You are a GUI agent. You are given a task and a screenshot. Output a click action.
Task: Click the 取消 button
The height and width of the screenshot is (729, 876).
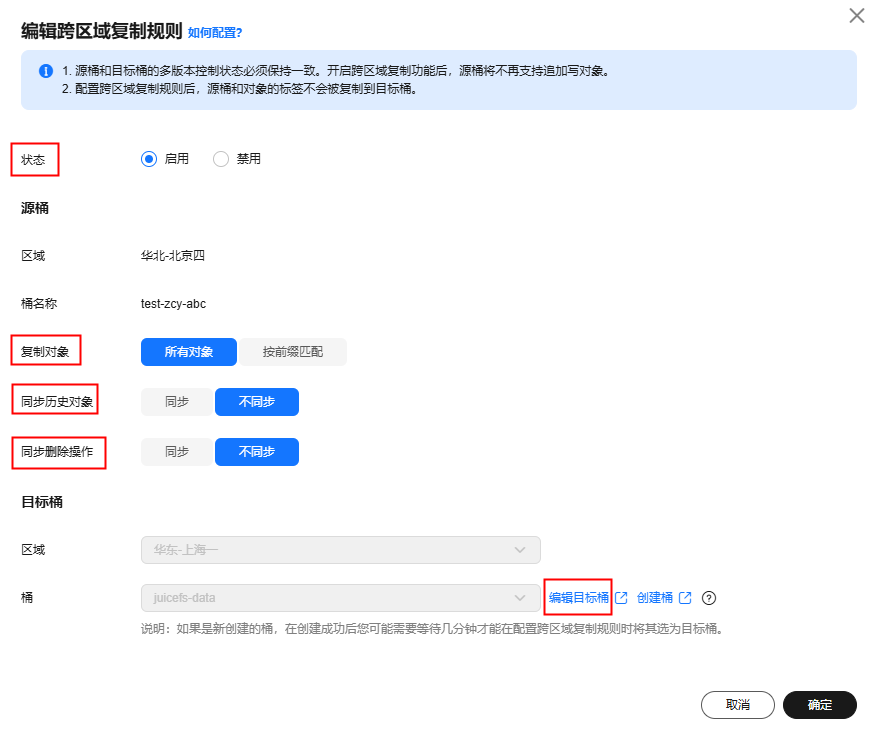tap(737, 705)
